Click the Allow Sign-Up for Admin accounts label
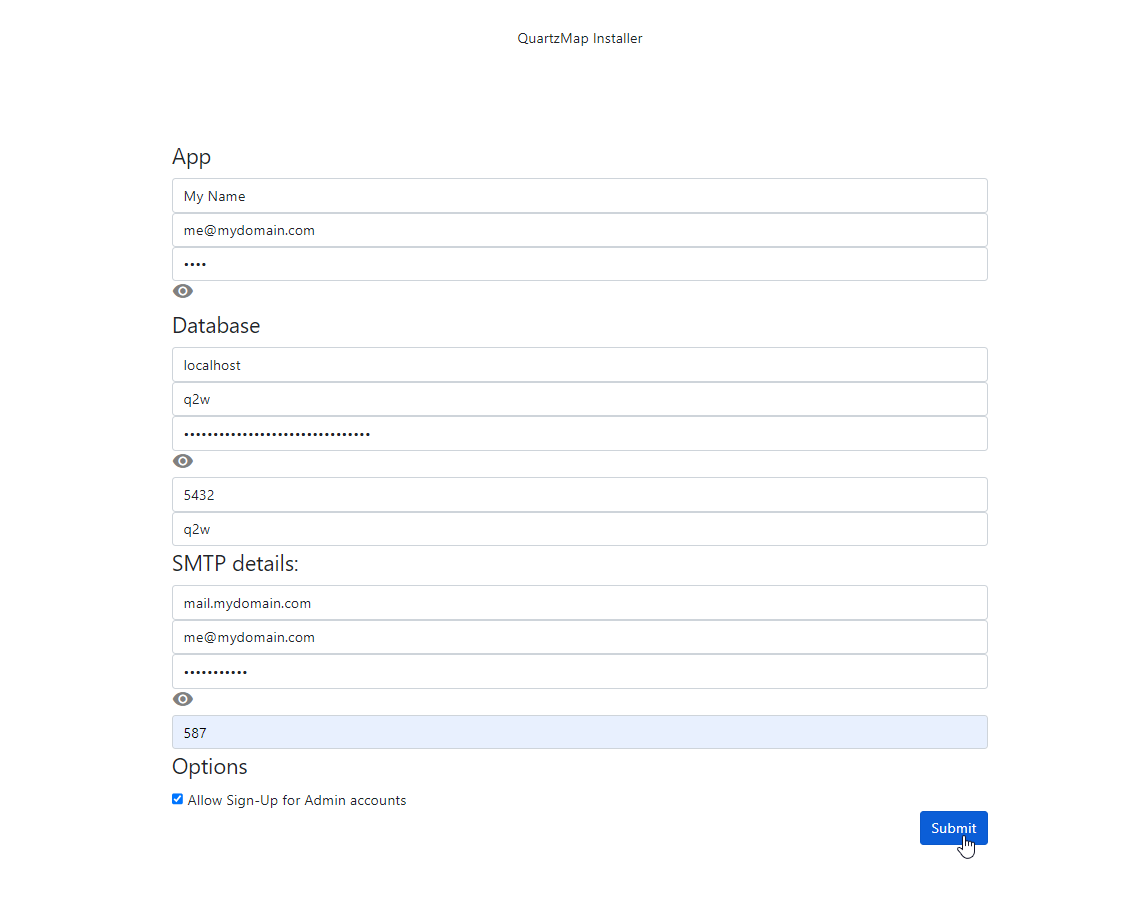 (x=297, y=800)
